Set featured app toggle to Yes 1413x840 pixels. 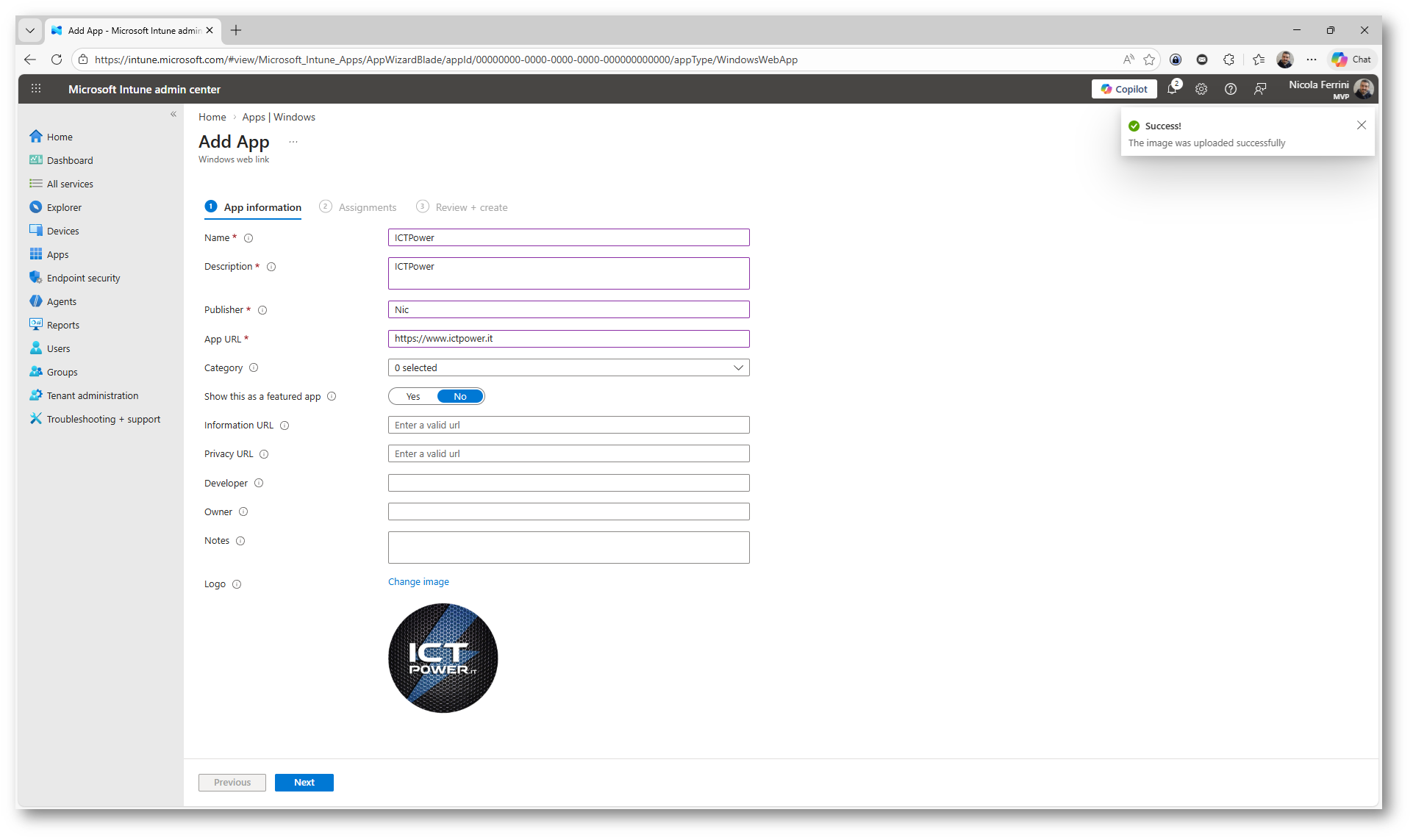[413, 396]
